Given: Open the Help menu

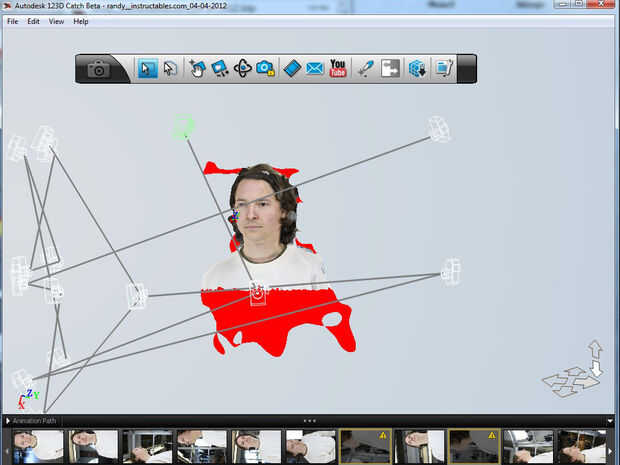Looking at the screenshot, I should point(81,21).
